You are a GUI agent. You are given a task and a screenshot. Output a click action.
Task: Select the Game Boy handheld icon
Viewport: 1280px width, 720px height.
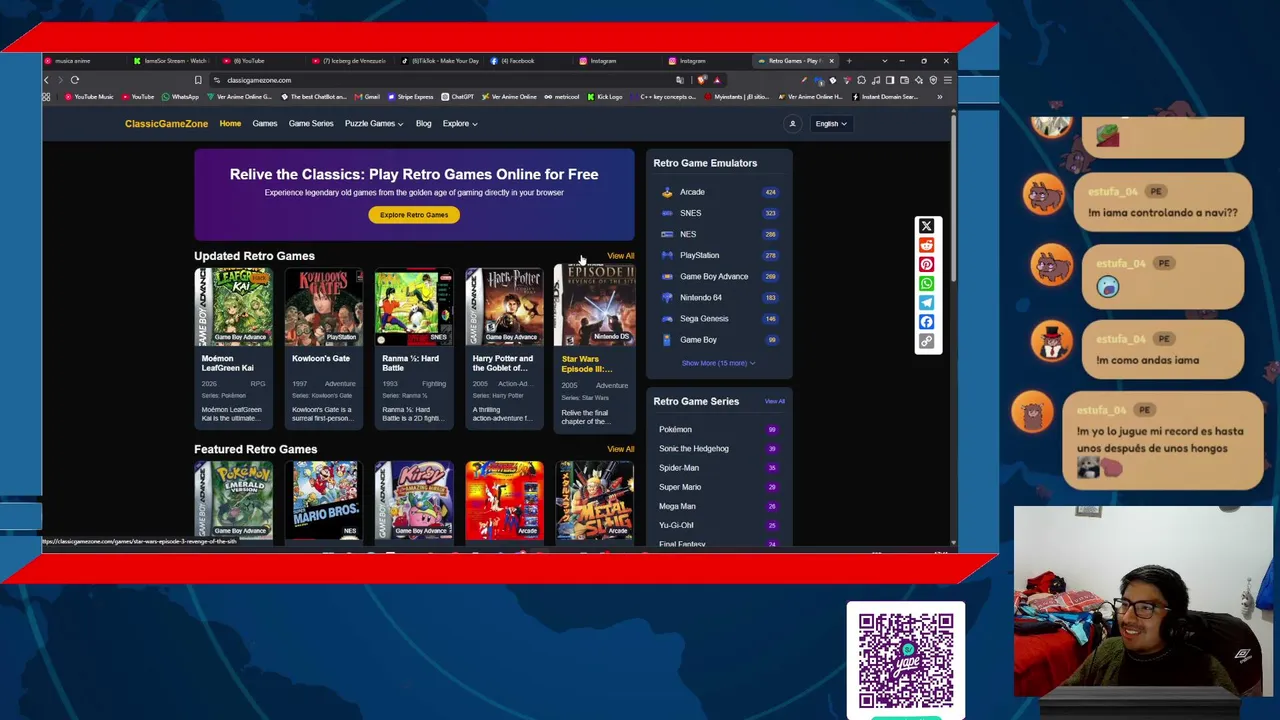[x=667, y=340]
